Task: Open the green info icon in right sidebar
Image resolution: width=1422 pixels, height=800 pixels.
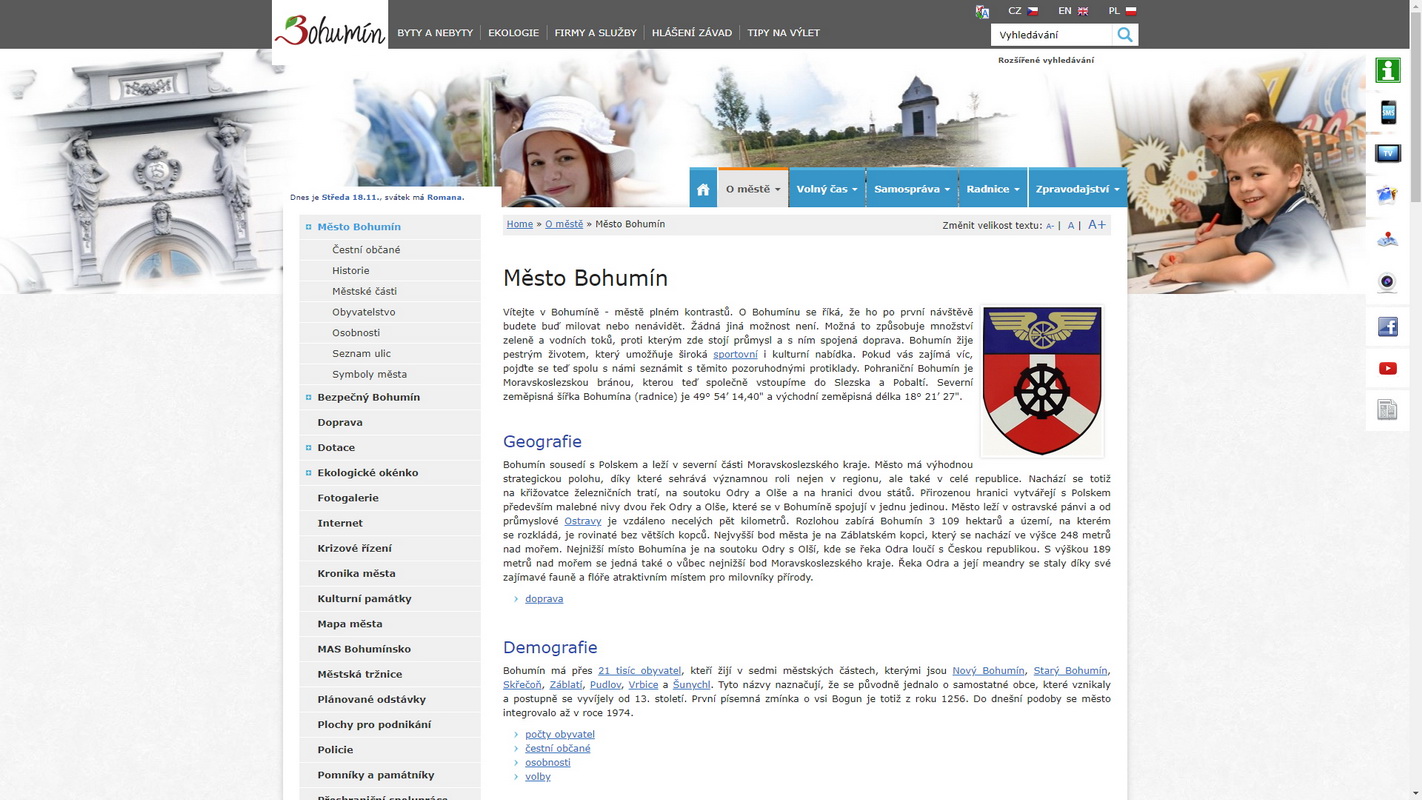Action: (1387, 70)
